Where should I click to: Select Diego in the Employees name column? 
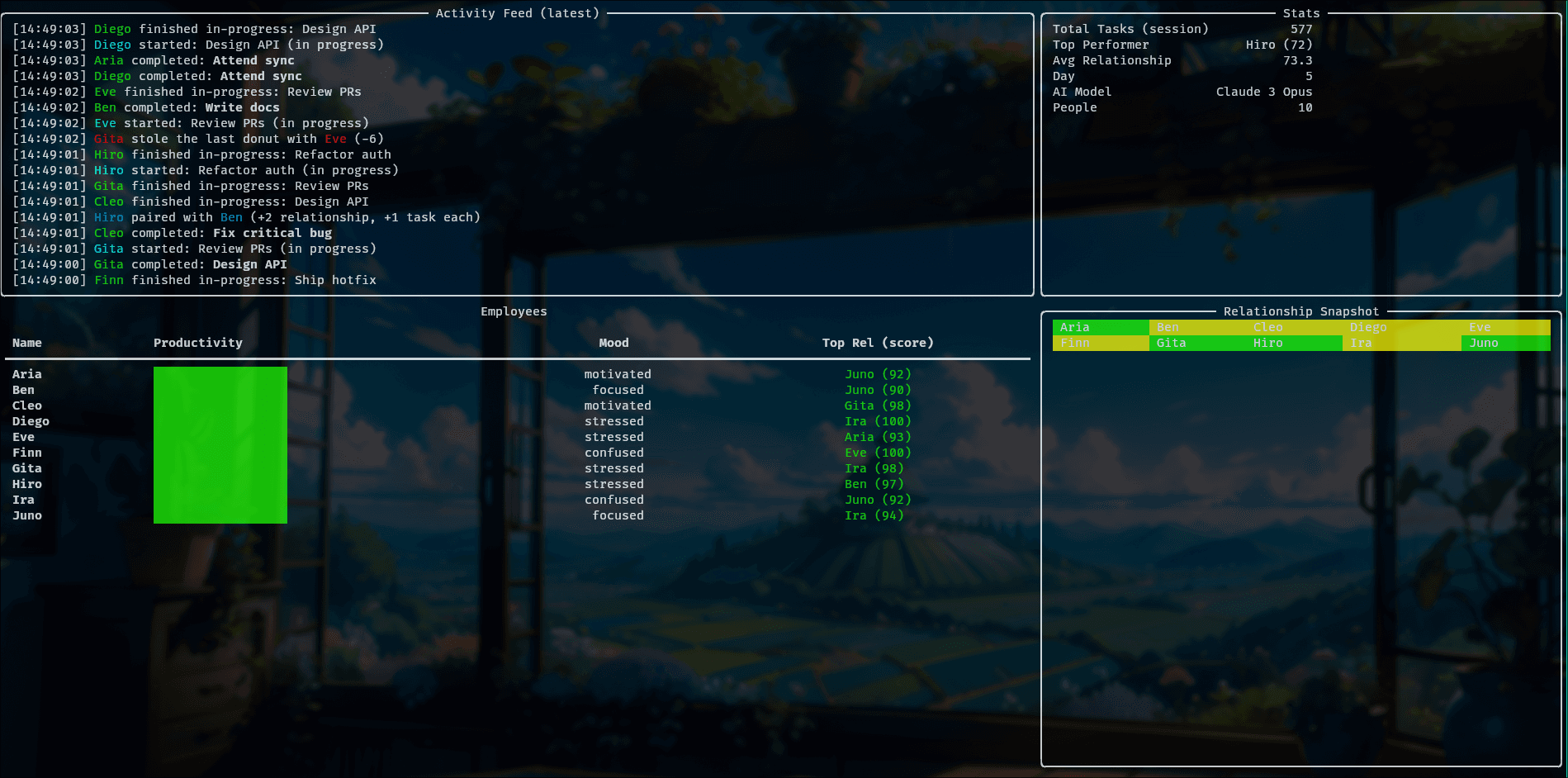pos(31,421)
